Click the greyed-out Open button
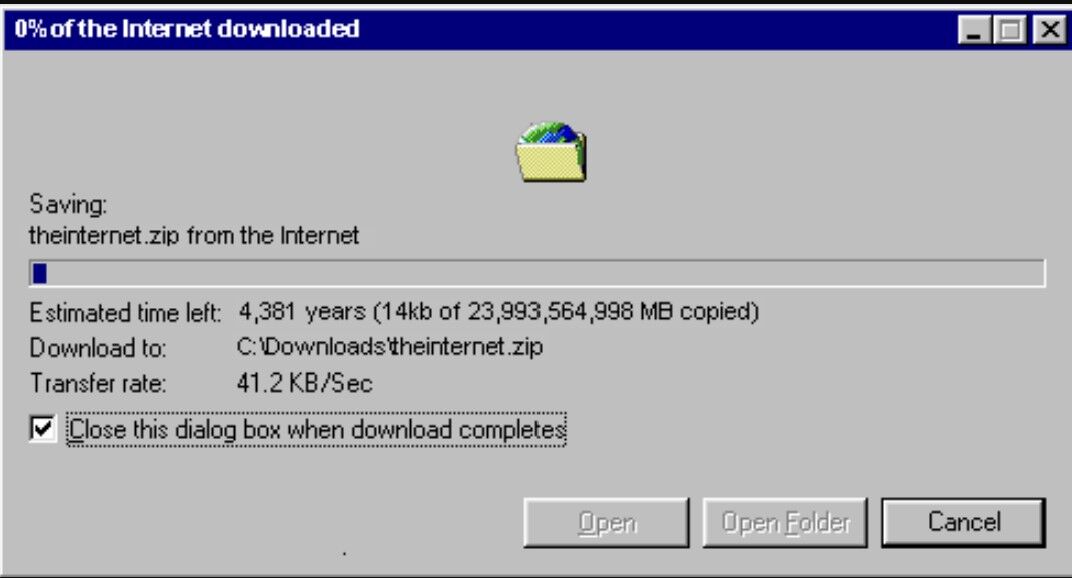 [606, 523]
